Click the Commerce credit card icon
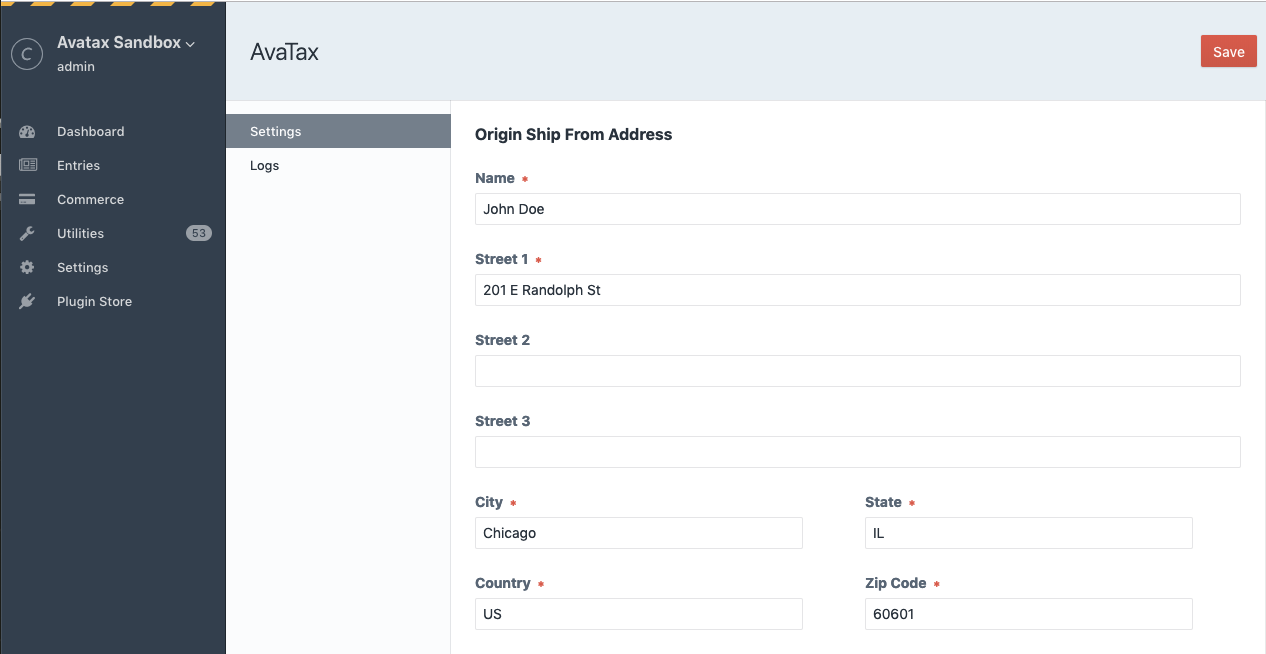 (27, 200)
